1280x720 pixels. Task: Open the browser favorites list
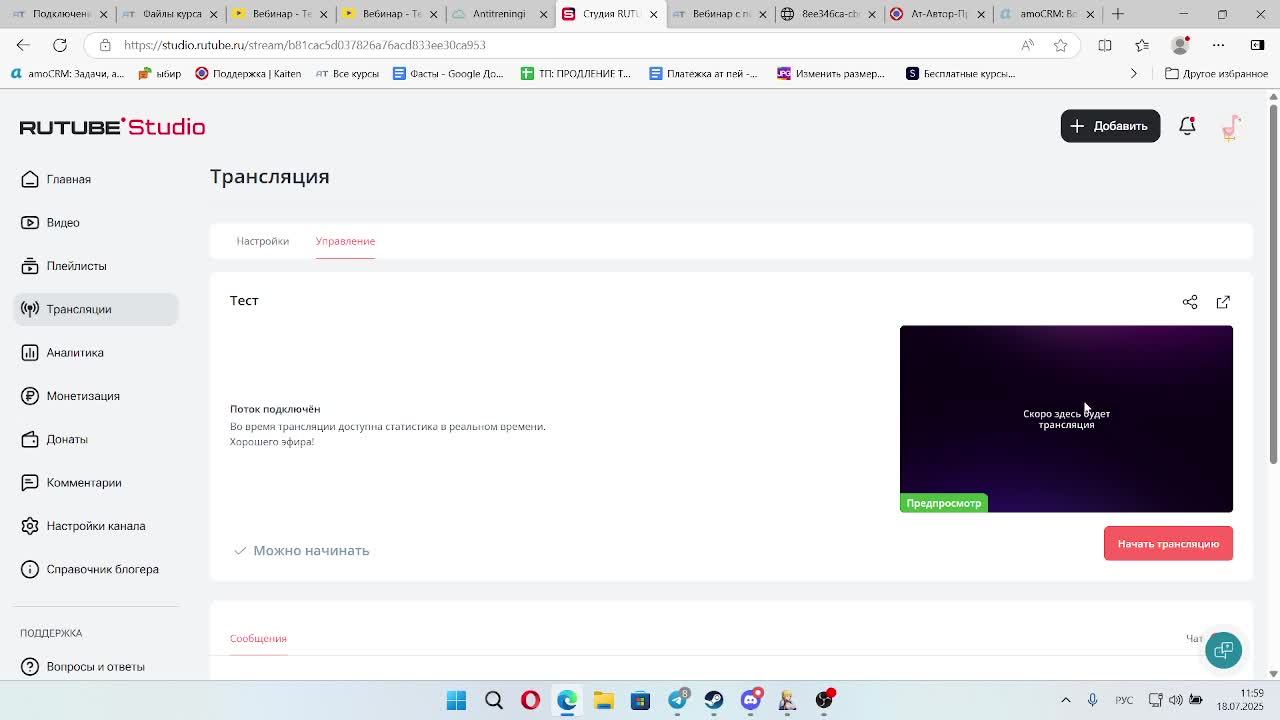(x=1142, y=45)
